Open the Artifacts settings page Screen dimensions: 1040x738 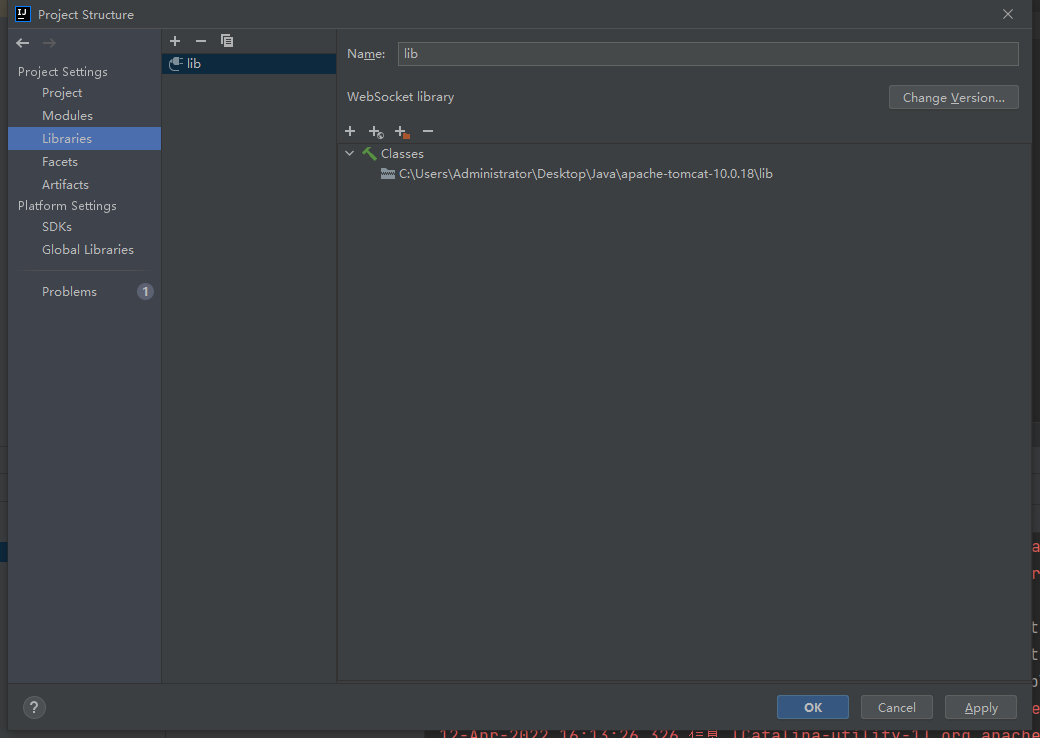pyautogui.click(x=65, y=184)
